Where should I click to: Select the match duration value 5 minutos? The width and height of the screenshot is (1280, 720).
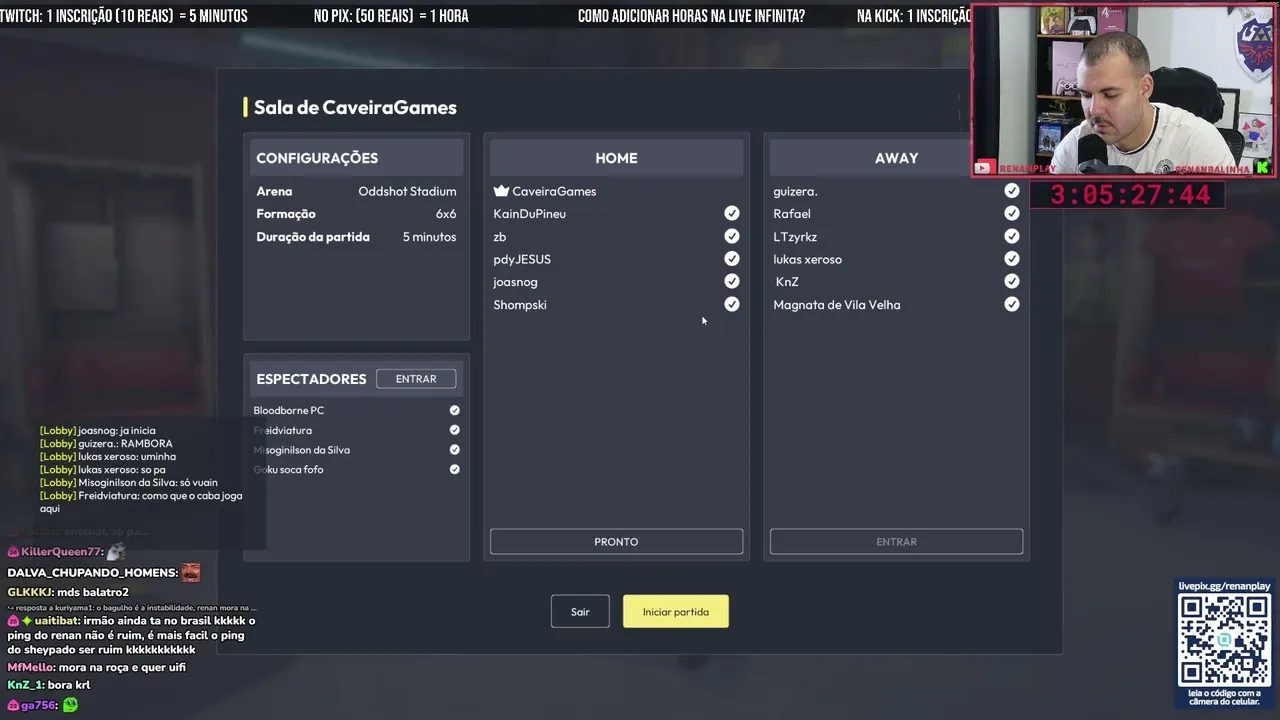[x=429, y=237]
